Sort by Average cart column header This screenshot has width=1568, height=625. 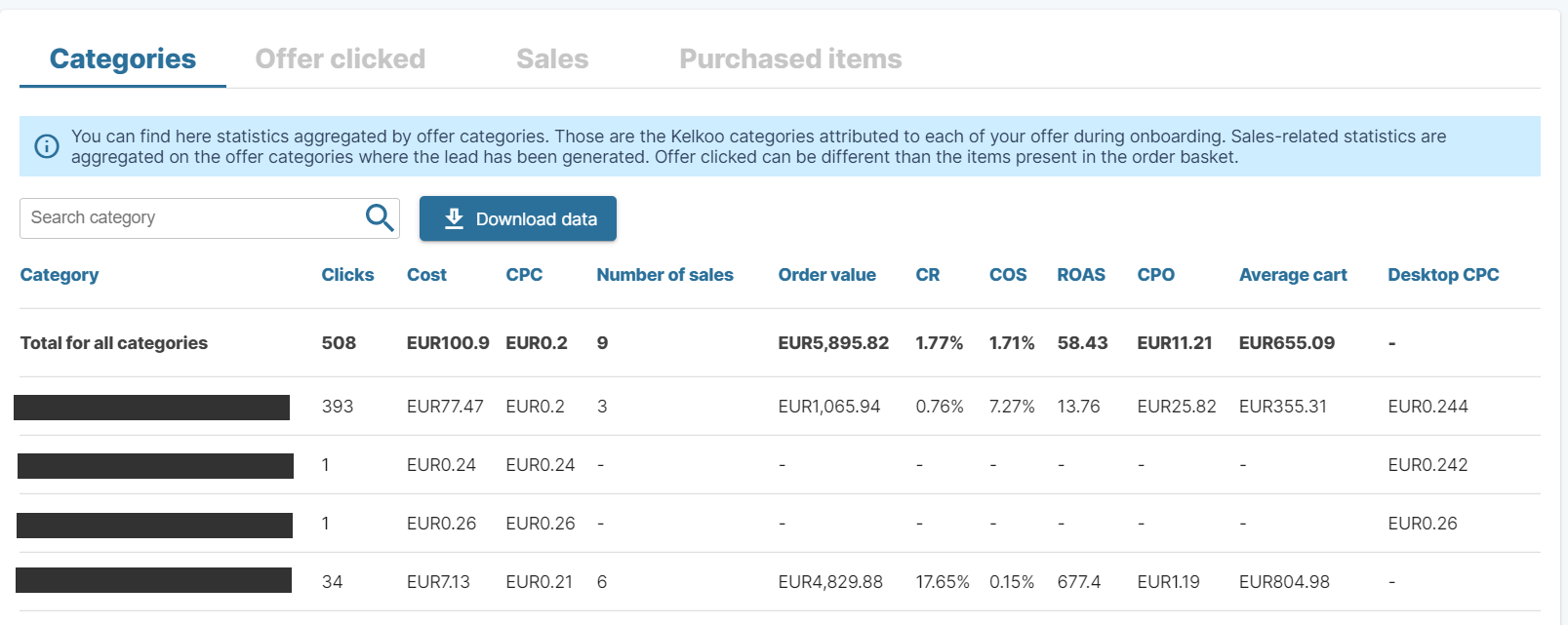click(1293, 275)
